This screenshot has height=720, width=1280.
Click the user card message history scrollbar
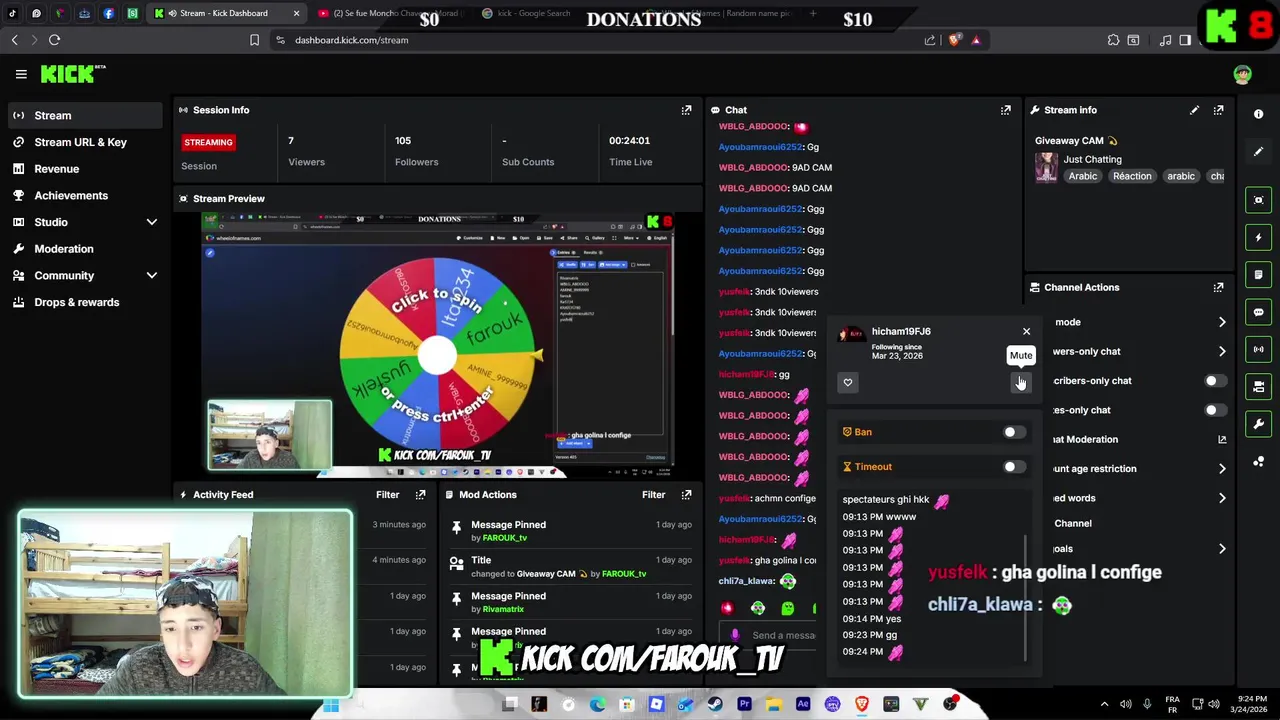[1027, 597]
